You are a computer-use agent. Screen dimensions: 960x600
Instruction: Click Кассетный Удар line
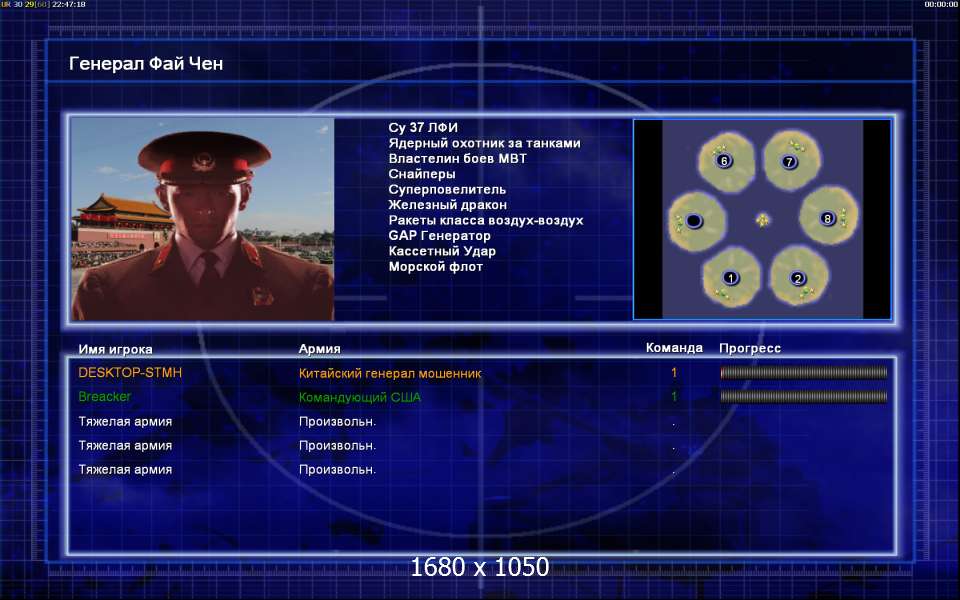pos(442,251)
